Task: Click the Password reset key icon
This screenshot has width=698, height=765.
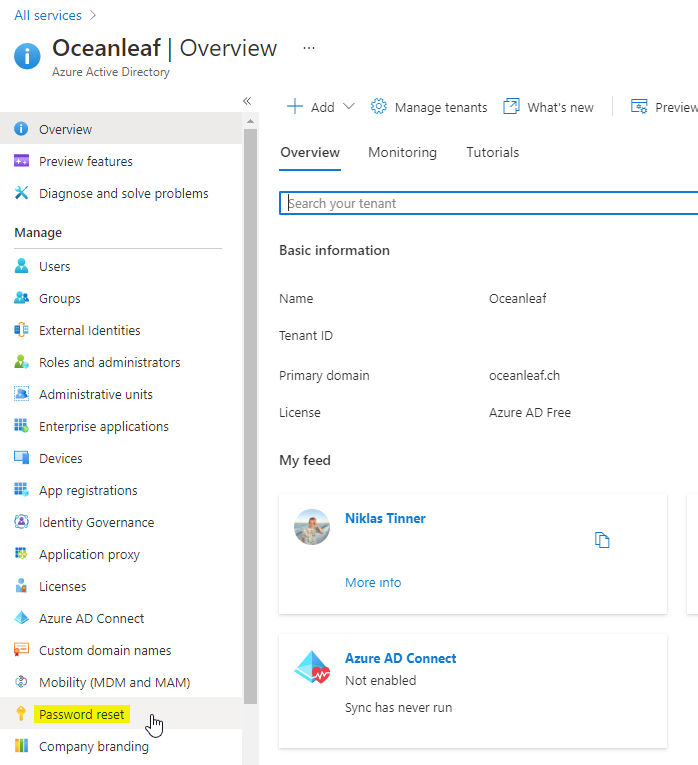Action: (21, 714)
